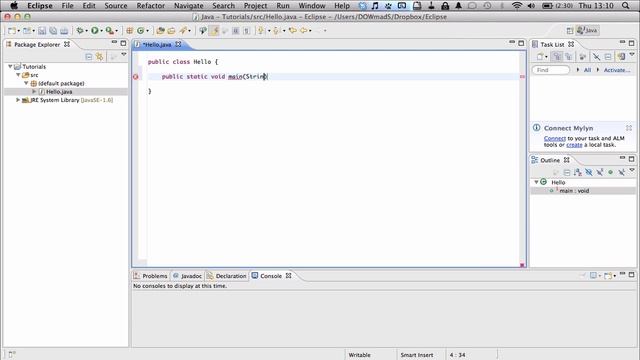640x360 pixels.
Task: Click the error marker in editor gutter
Action: pos(136,77)
